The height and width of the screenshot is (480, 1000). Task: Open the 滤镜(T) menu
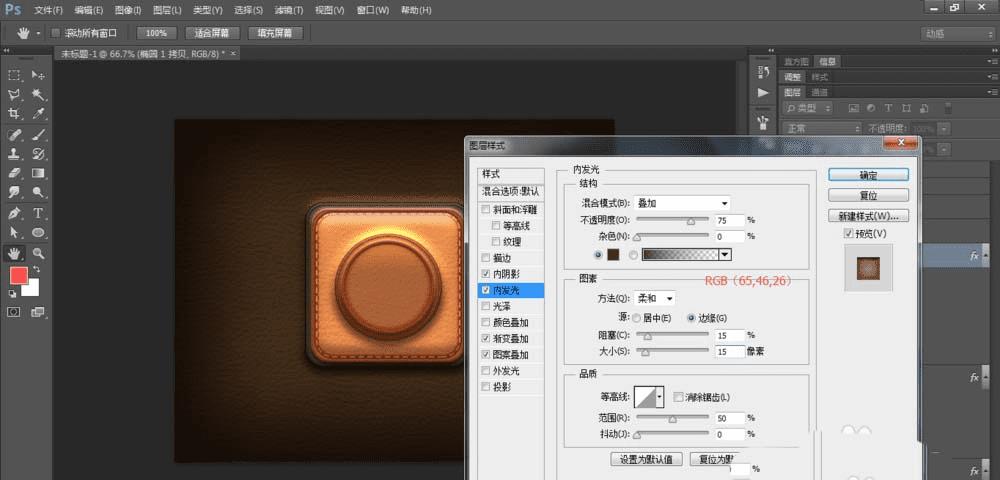point(289,10)
